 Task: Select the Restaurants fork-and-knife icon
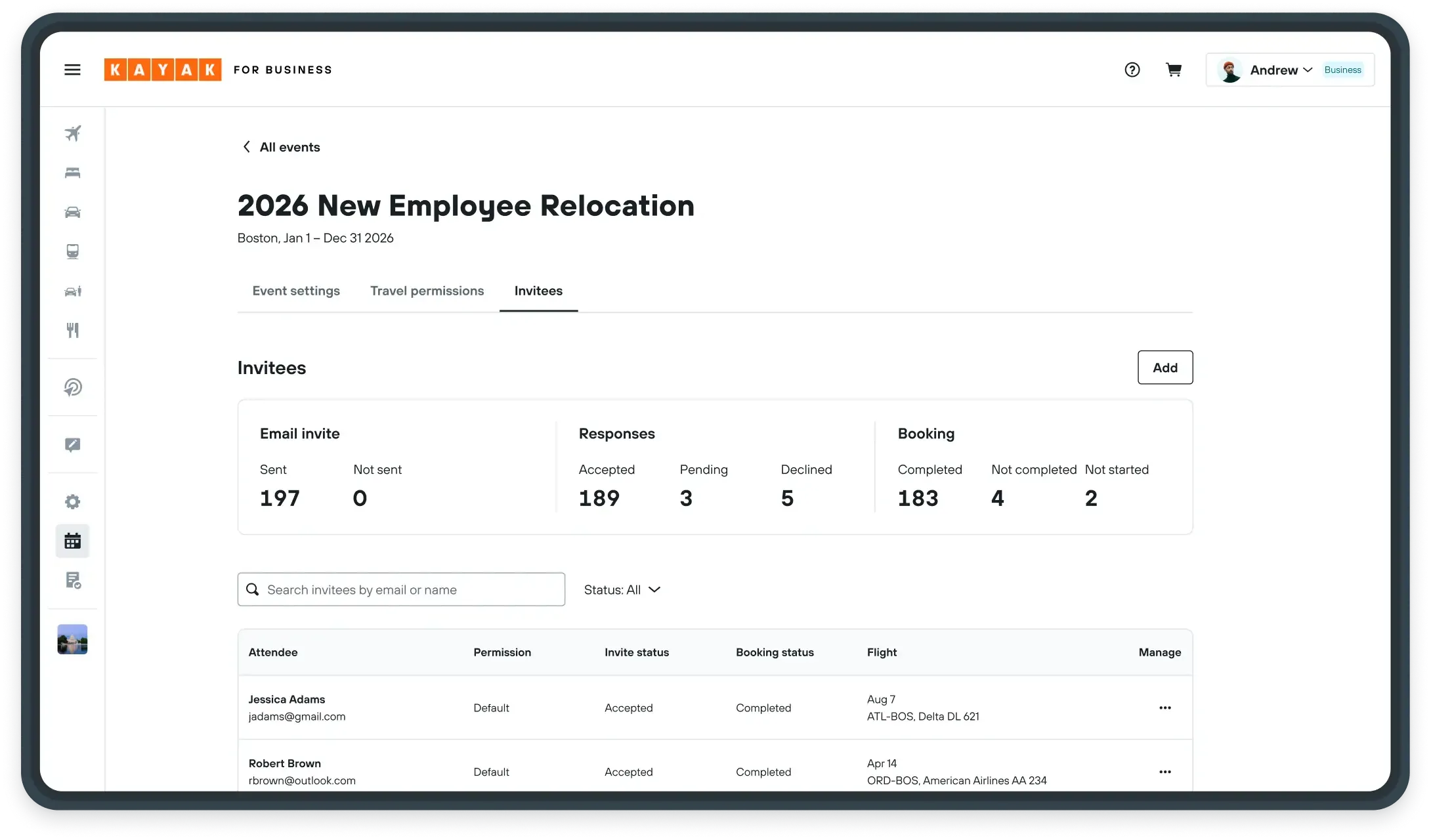click(72, 330)
